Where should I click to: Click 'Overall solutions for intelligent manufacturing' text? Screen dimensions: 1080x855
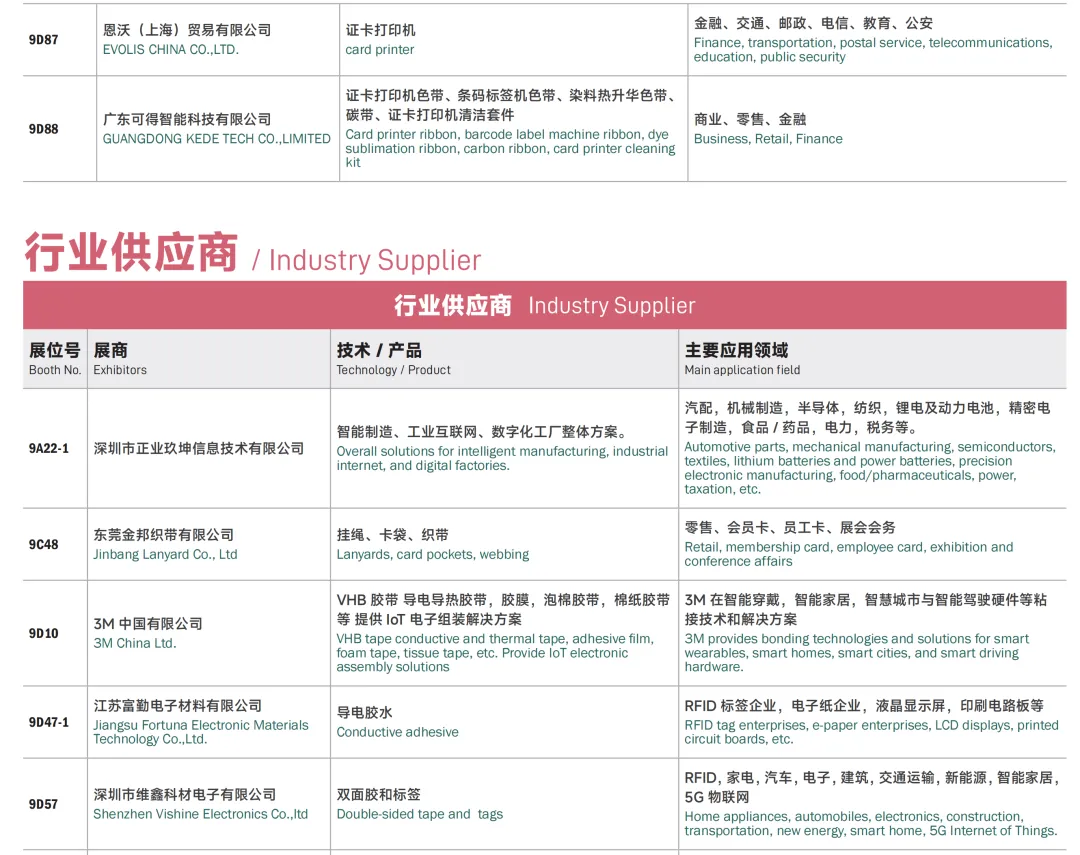tap(502, 458)
